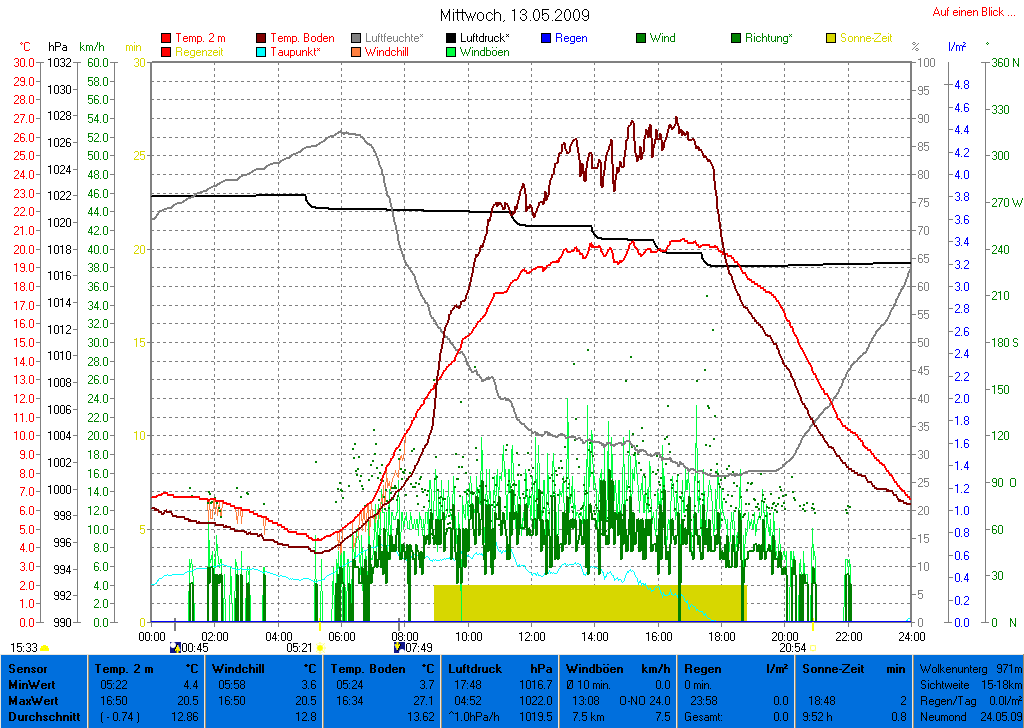Open the 'Auf einen Blick ...' link
Screen dimensions: 1024x728
pos(968,12)
